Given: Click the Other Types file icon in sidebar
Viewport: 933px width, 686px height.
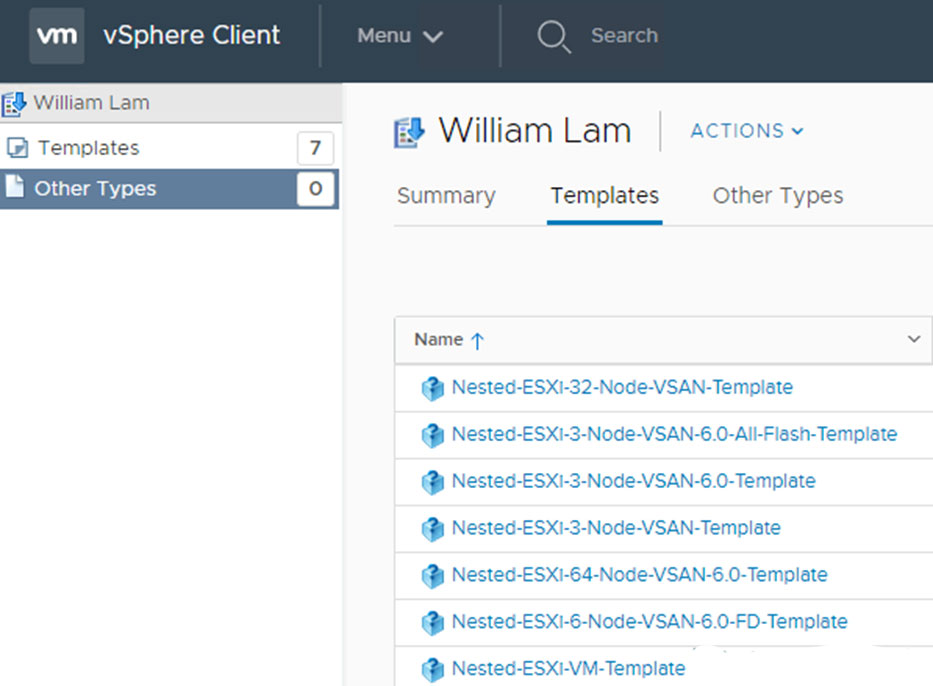Looking at the screenshot, I should pos(15,188).
